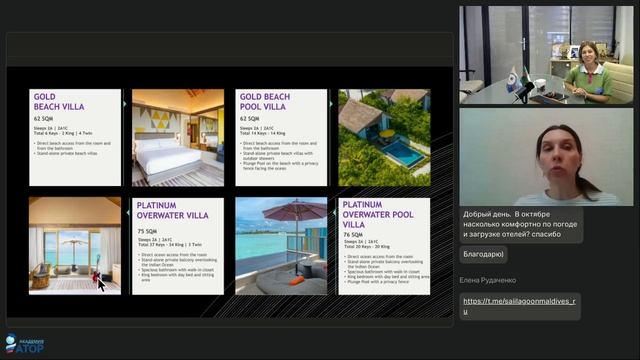This screenshot has height=360, width=640.
Task: Click the chat question about October weather
Action: 520,224
